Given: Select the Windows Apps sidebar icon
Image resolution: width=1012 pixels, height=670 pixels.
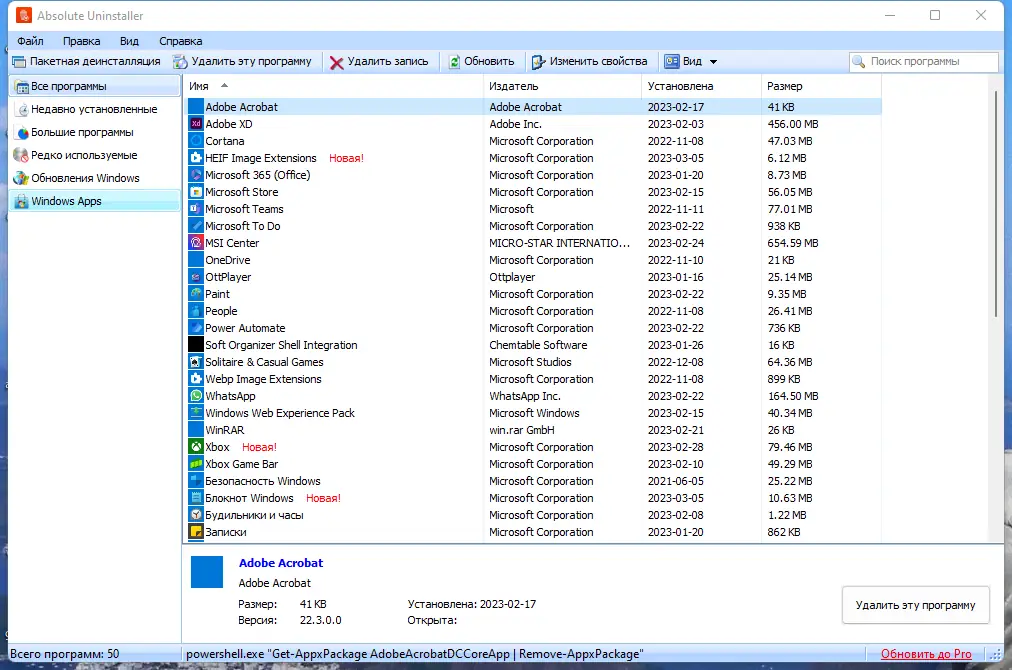Looking at the screenshot, I should pos(21,201).
